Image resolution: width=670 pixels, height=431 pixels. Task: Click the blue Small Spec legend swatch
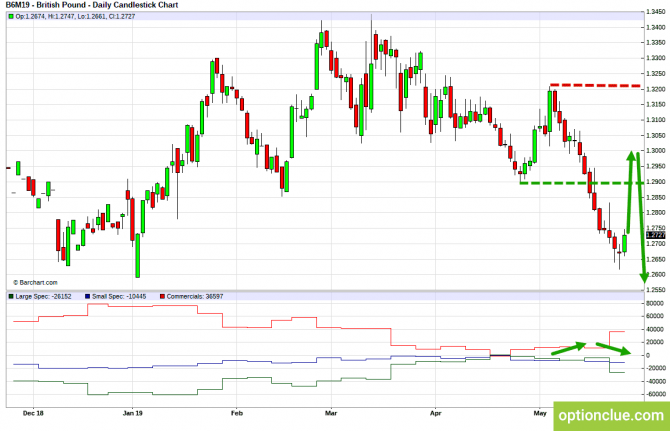click(x=88, y=296)
